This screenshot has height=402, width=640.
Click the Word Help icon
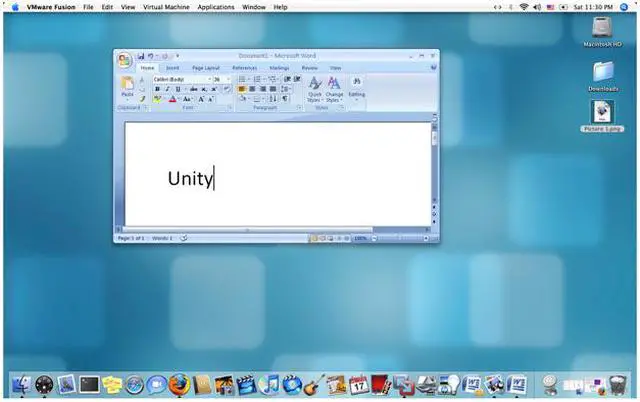(433, 67)
